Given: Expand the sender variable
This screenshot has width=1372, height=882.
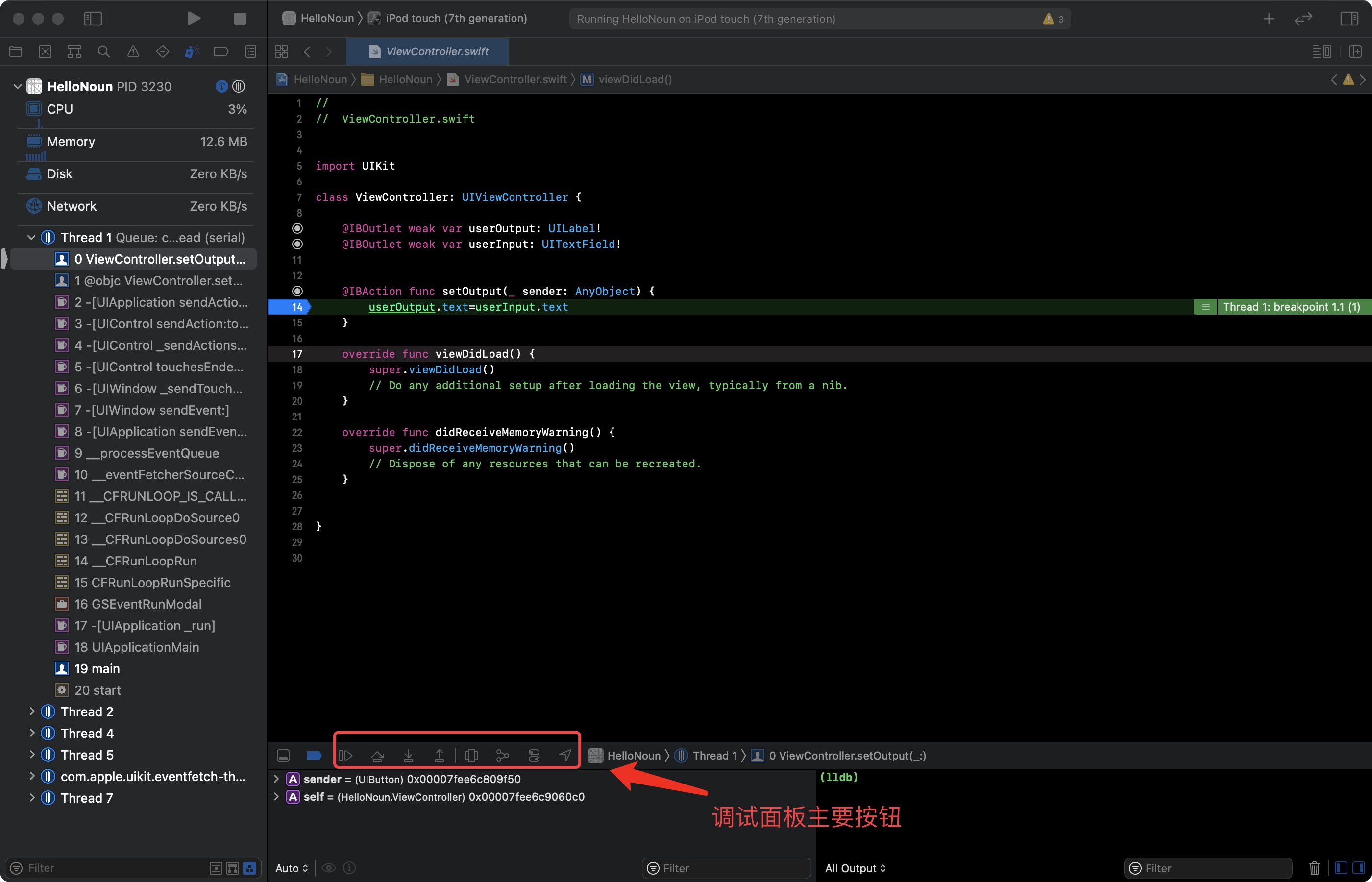Looking at the screenshot, I should [276, 779].
